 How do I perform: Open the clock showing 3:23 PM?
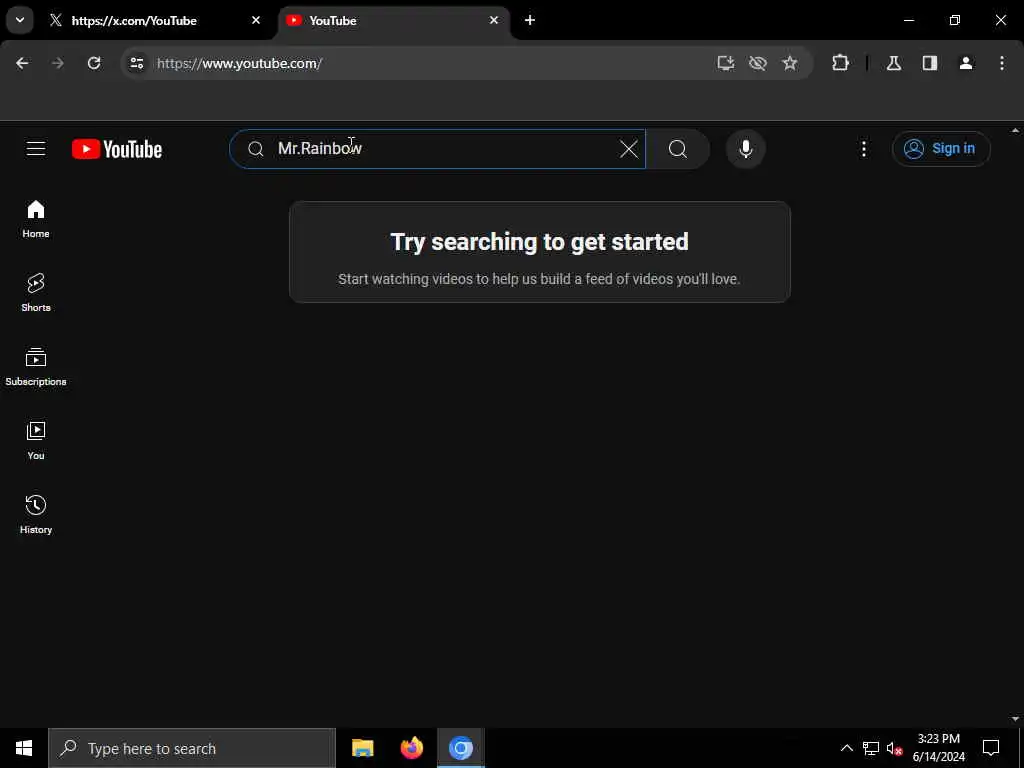tap(938, 748)
